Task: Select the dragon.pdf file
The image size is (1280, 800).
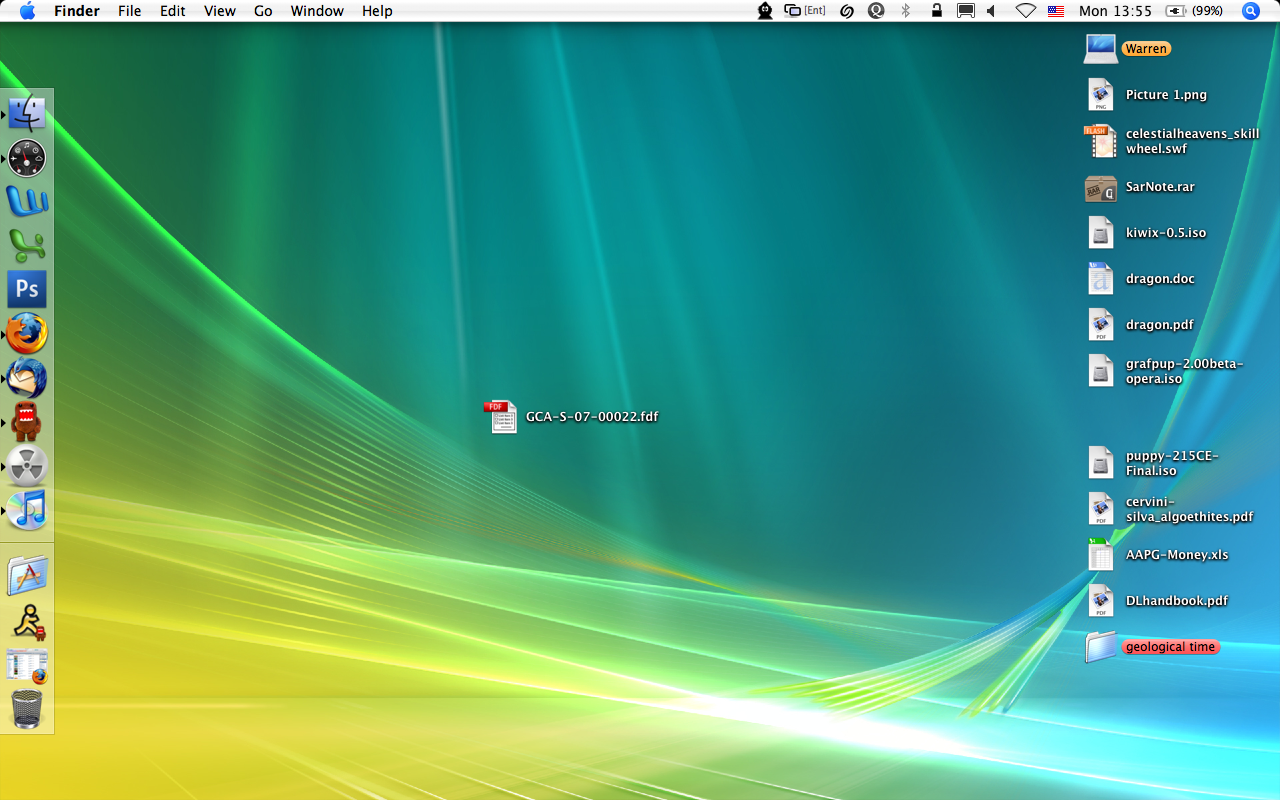Action: [1101, 324]
